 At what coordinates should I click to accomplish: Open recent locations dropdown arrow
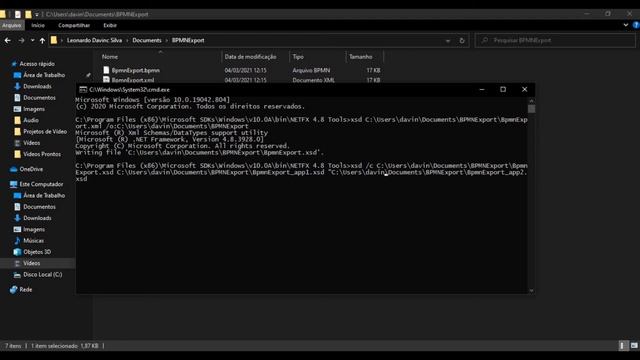click(x=32, y=40)
